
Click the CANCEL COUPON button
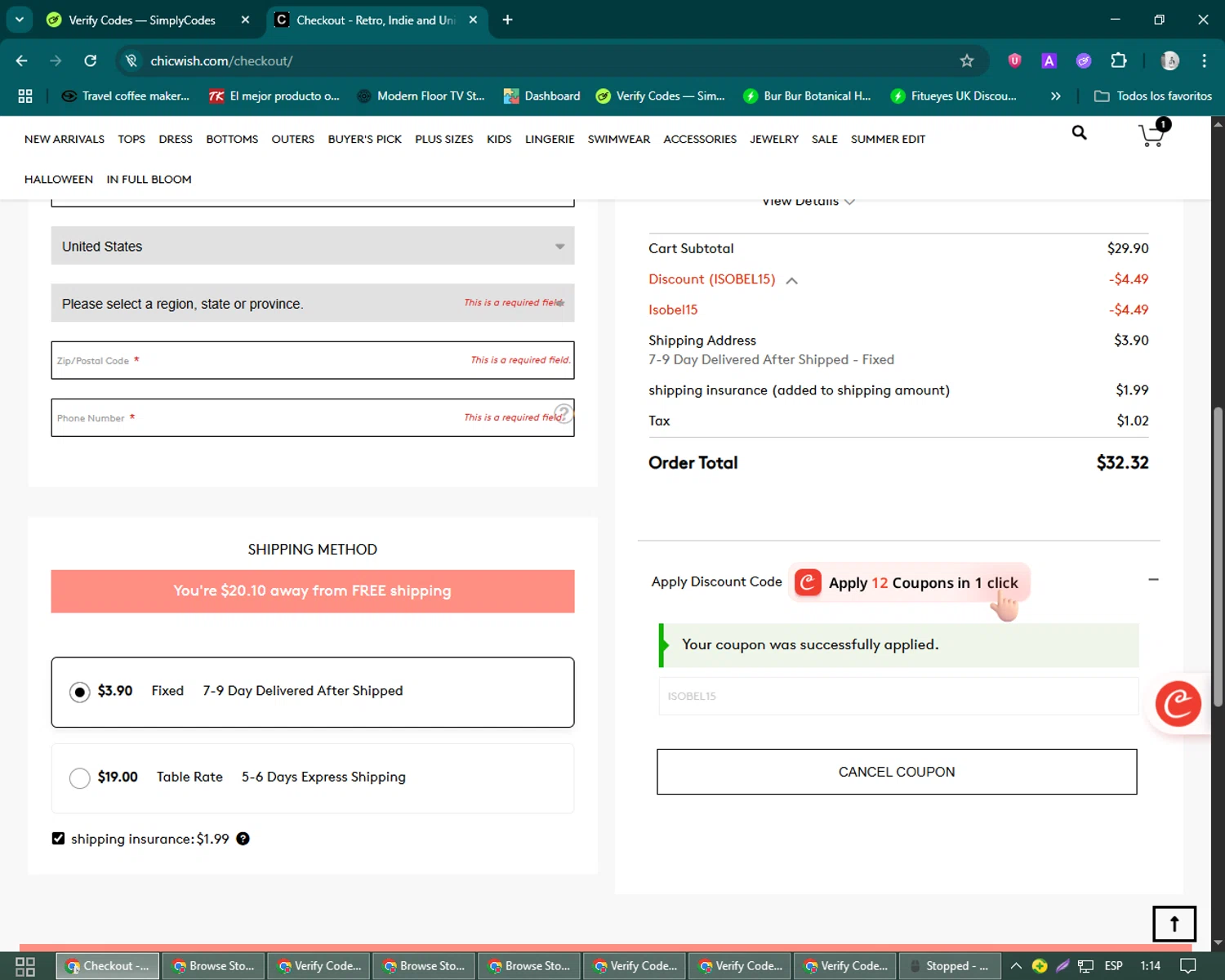tap(897, 772)
